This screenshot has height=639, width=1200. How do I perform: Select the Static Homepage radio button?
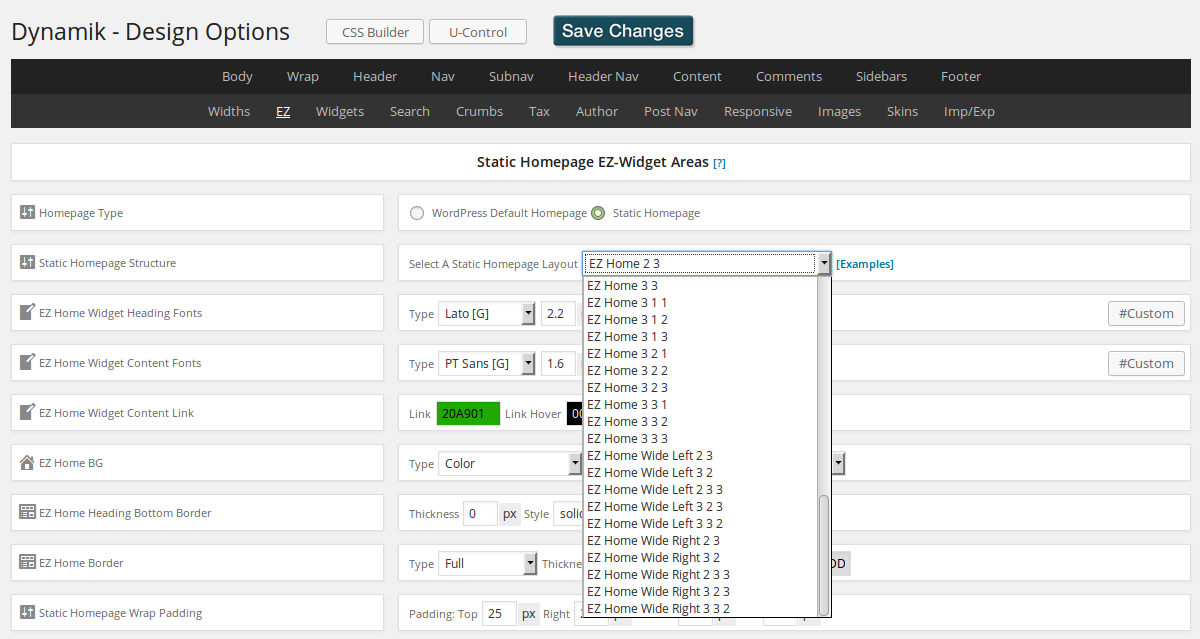[598, 213]
